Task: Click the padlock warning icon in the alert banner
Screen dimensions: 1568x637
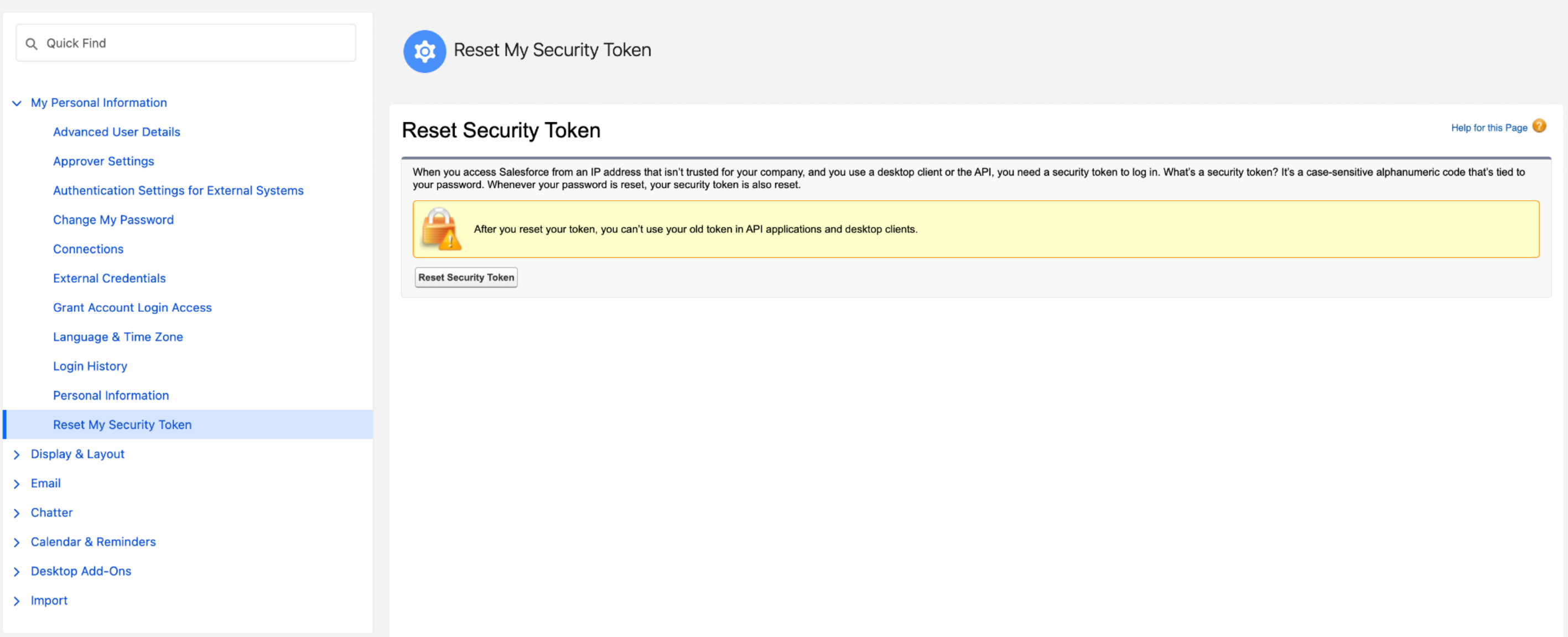Action: click(440, 229)
